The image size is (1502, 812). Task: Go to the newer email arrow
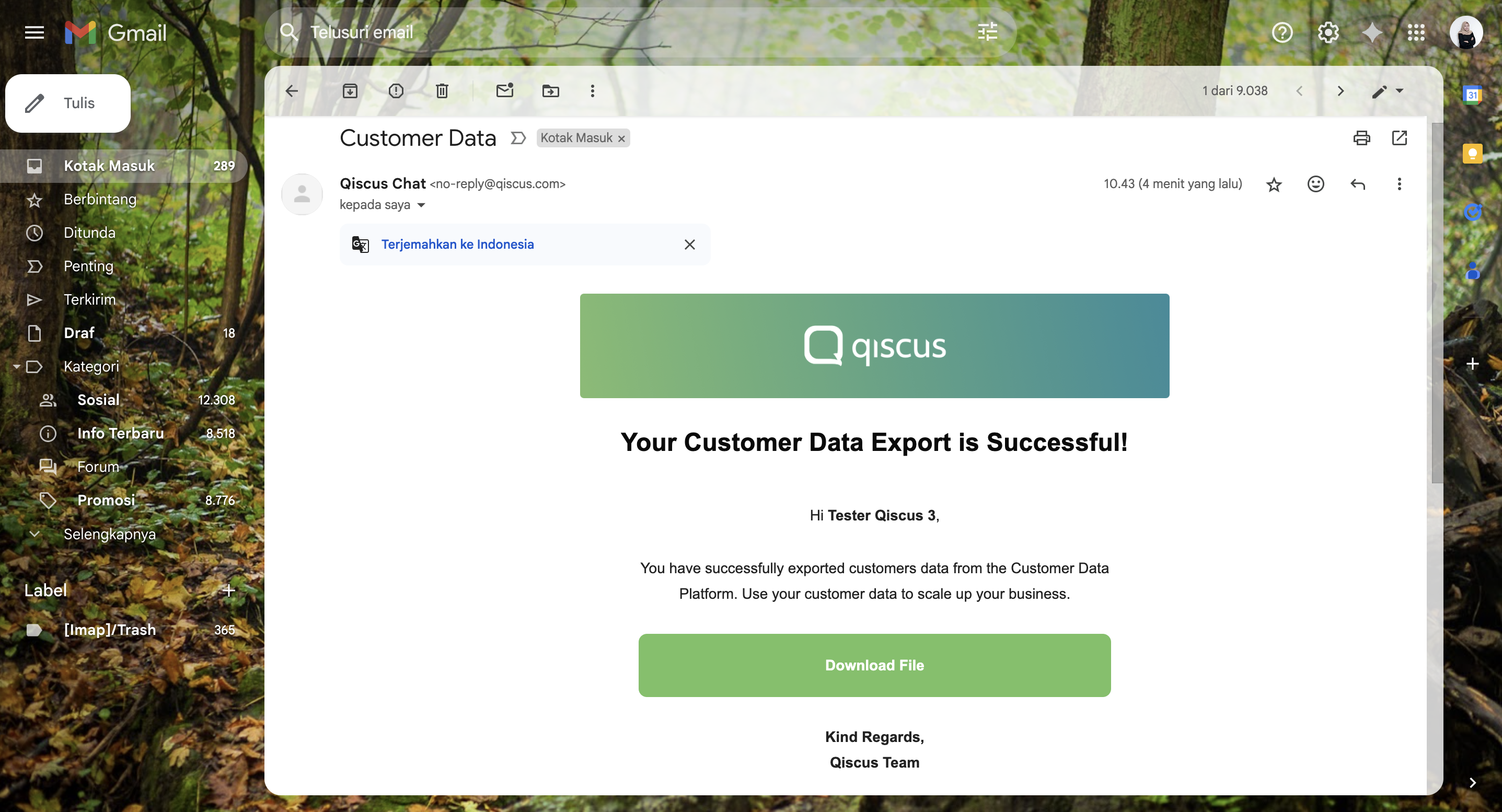tap(1299, 91)
